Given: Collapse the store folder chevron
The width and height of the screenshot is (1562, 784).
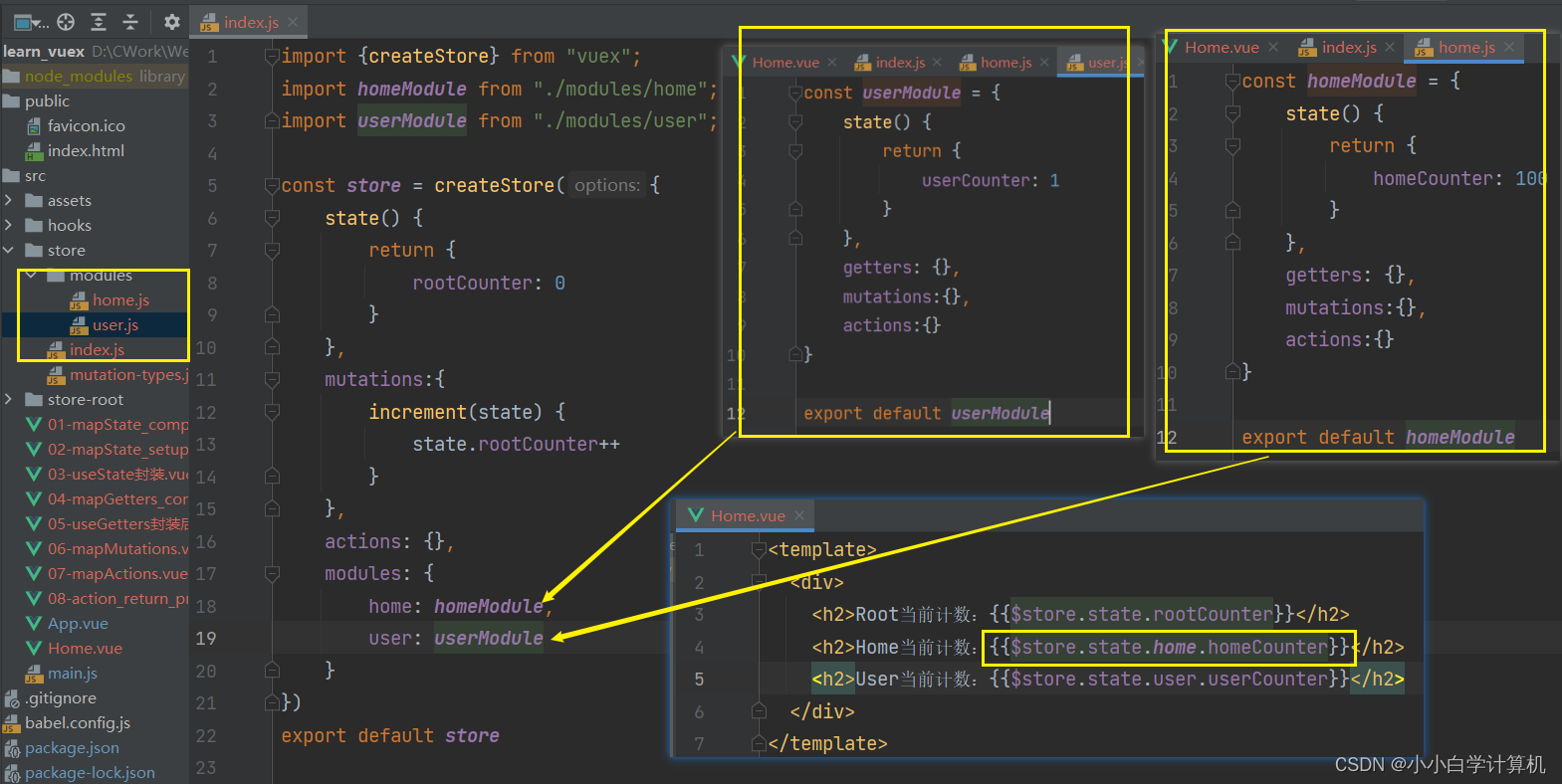Looking at the screenshot, I should 9,250.
